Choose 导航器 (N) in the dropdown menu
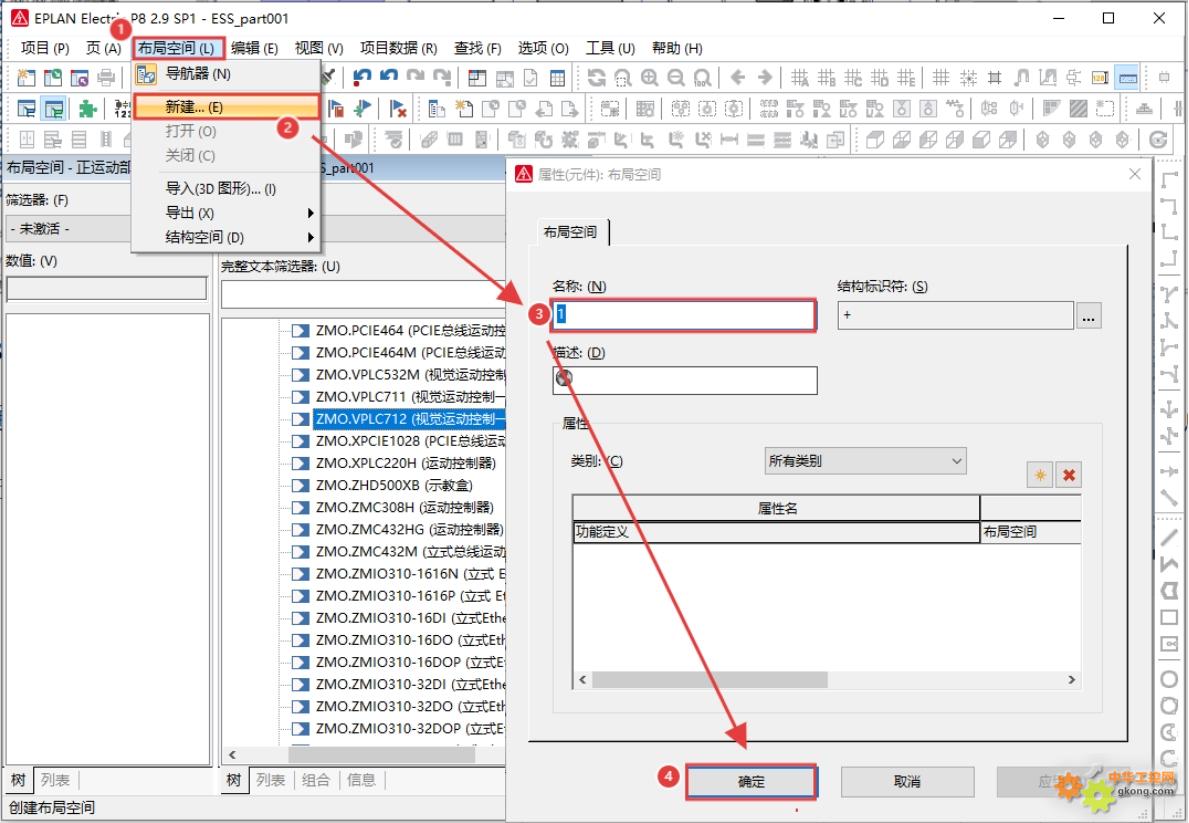The image size is (1189, 823). tap(226, 74)
